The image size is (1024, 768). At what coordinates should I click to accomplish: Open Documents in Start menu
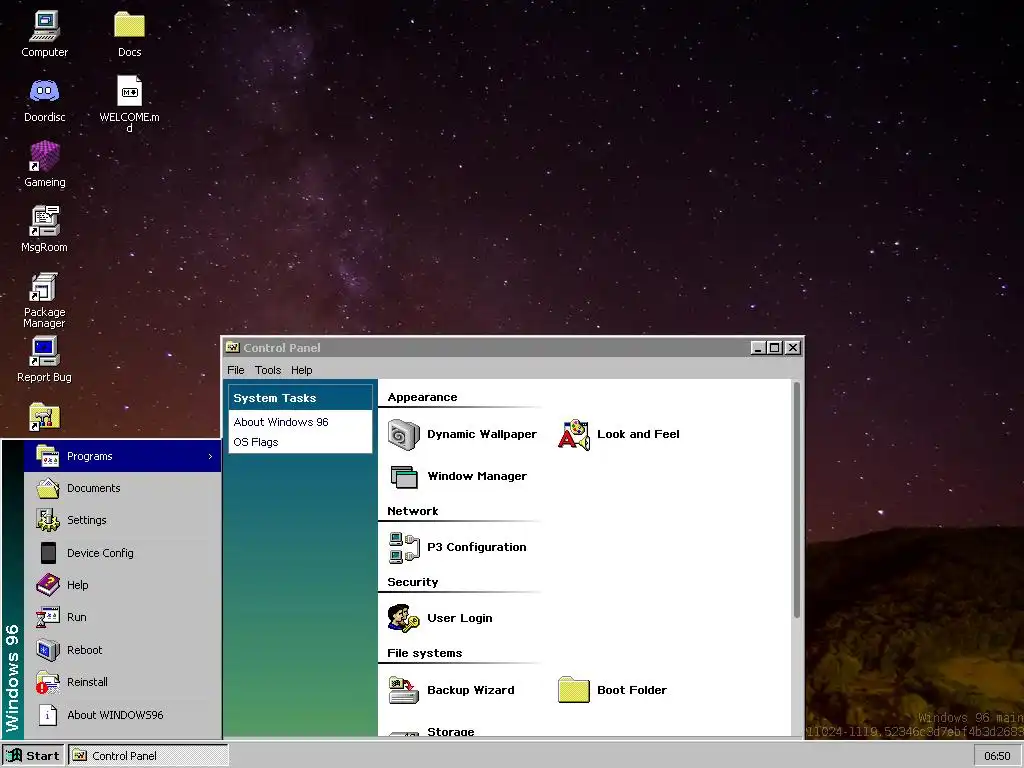coord(123,488)
